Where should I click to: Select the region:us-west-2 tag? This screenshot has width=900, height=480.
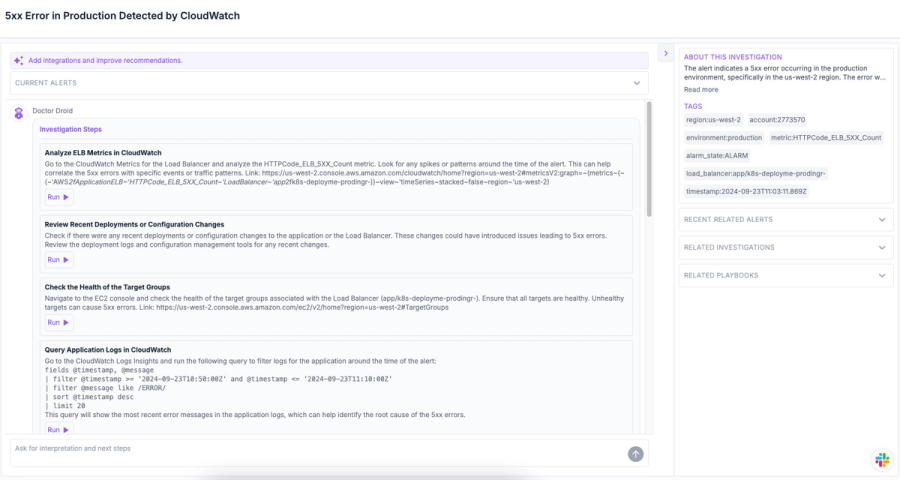[x=713, y=120]
